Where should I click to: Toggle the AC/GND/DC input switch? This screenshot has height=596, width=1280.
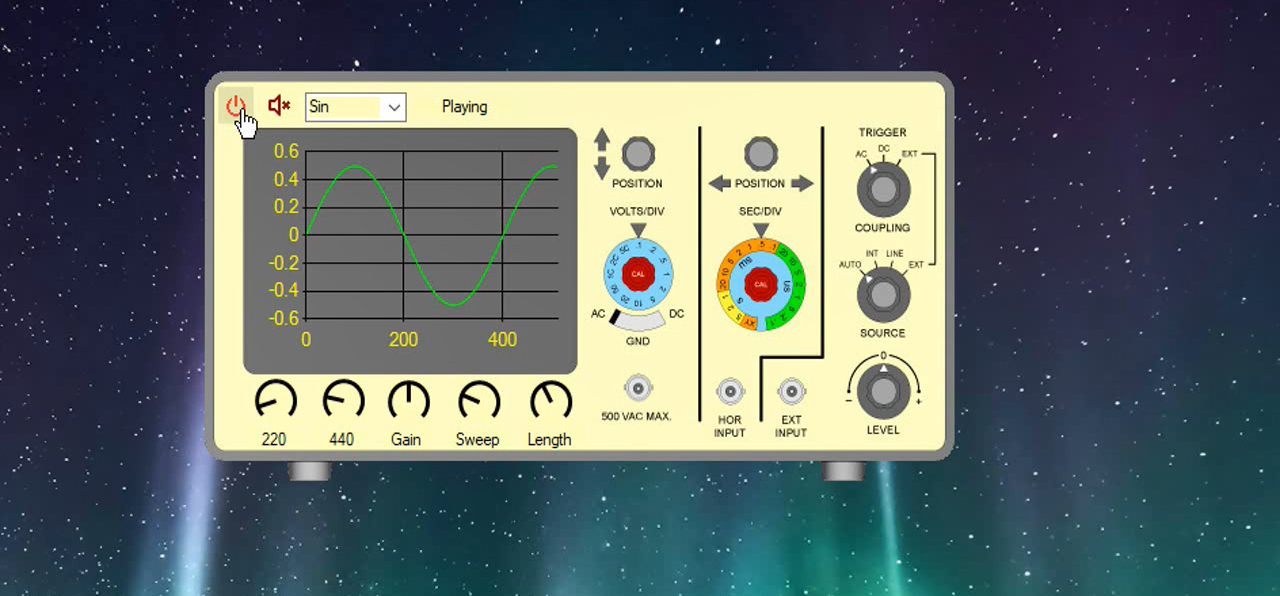pyautogui.click(x=638, y=320)
